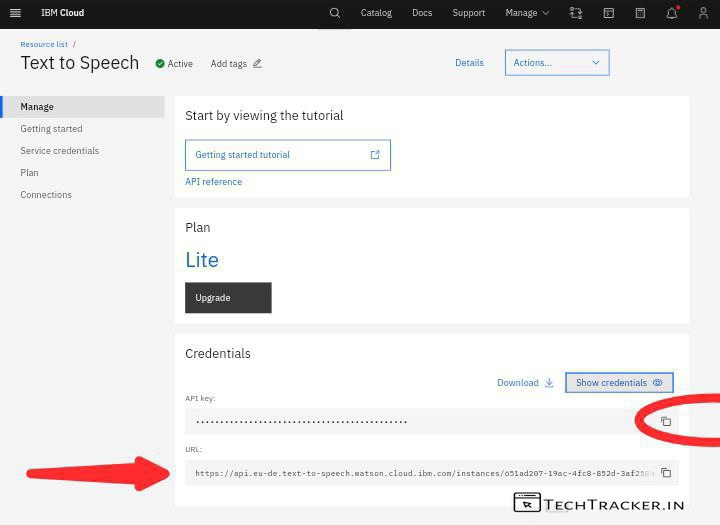Open the hamburger navigation menu
Screen dimensions: 720x525
pyautogui.click(x=15, y=13)
